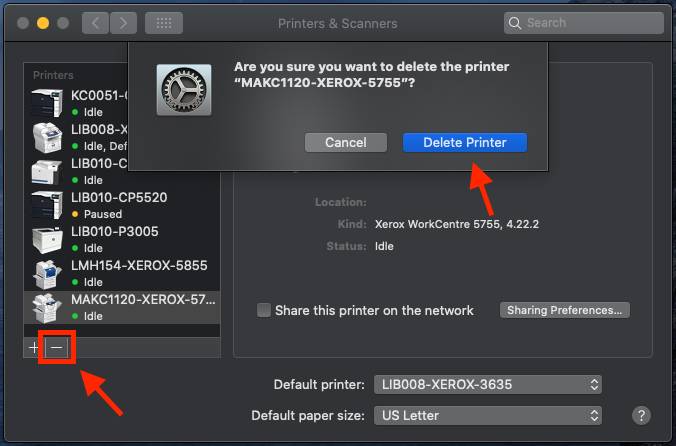
Task: Select the KC0051 printer at list top
Action: [x=99, y=103]
